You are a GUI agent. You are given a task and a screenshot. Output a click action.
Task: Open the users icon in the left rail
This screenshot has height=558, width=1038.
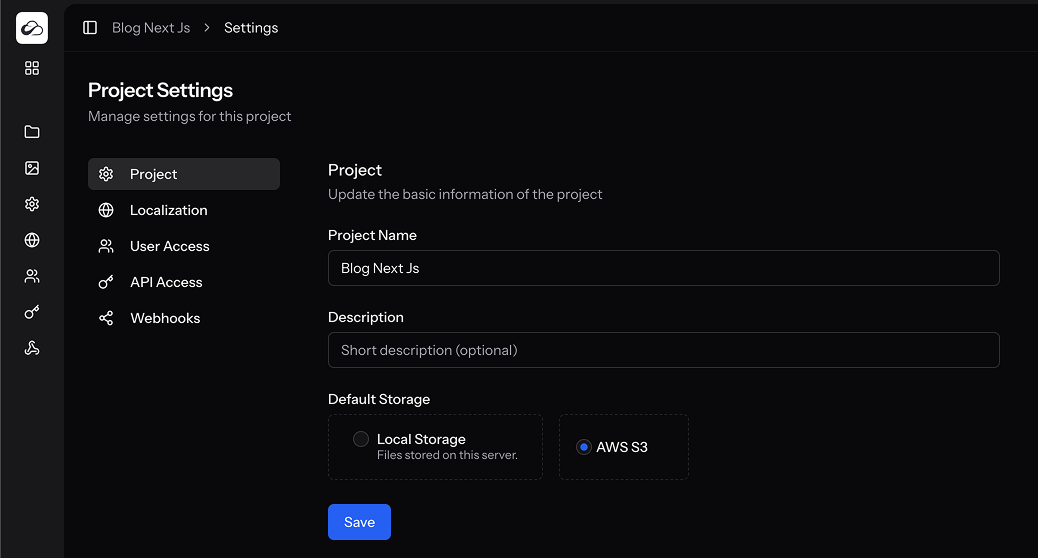32,276
